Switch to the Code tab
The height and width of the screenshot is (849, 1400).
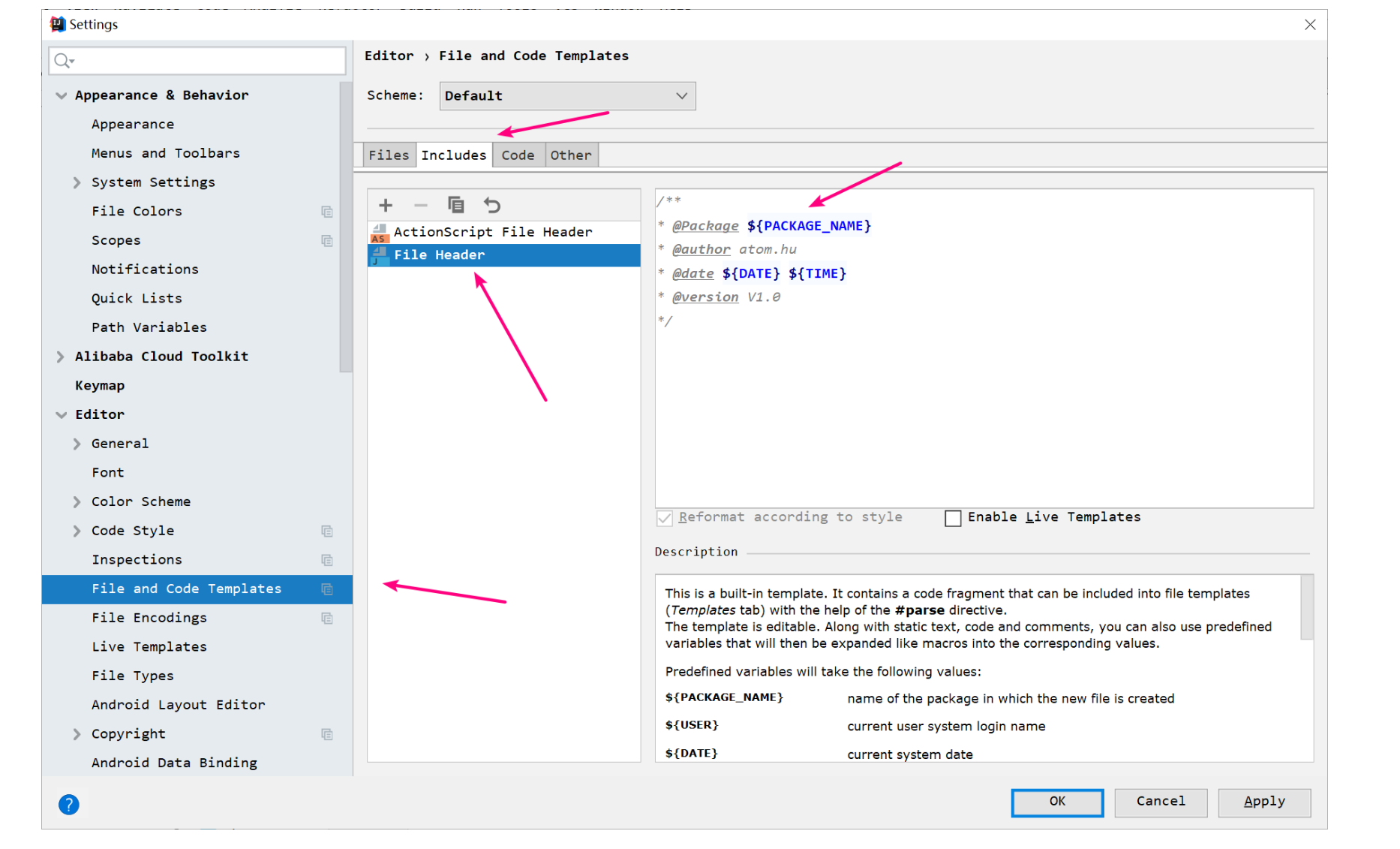coord(518,155)
